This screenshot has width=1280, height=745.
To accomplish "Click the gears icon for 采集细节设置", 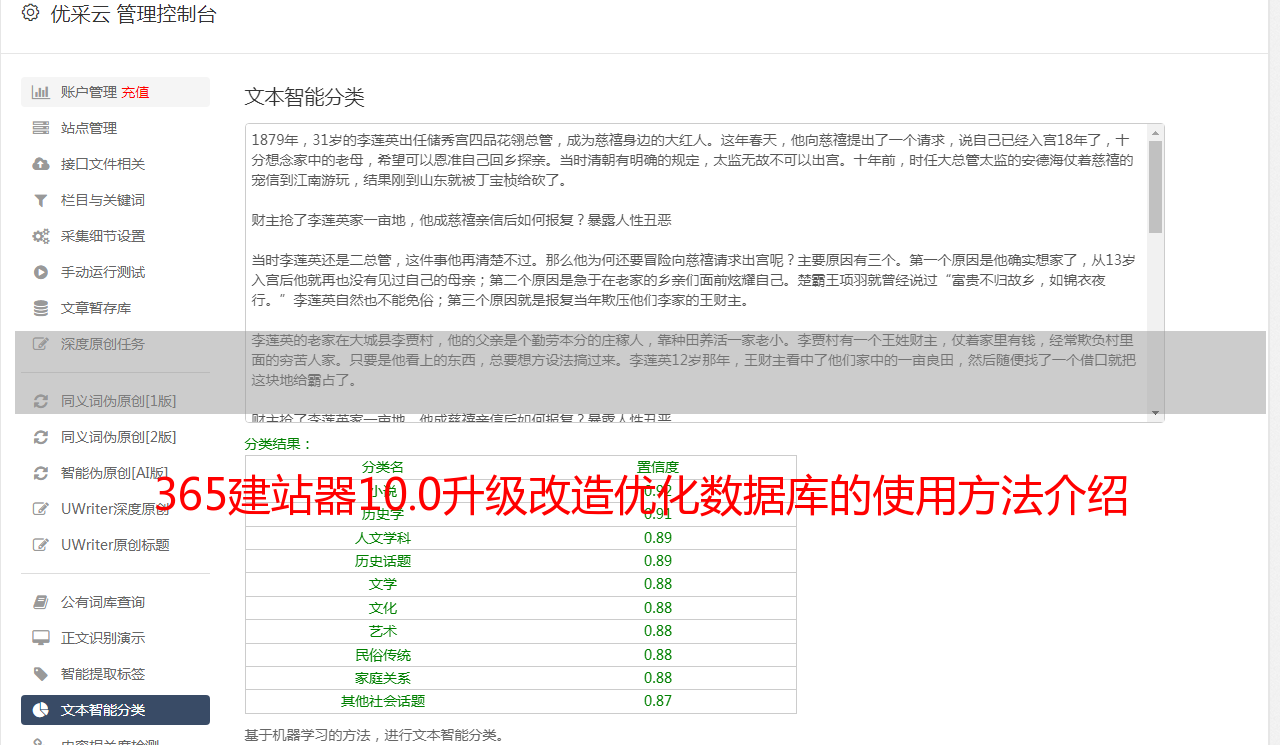I will pyautogui.click(x=41, y=236).
